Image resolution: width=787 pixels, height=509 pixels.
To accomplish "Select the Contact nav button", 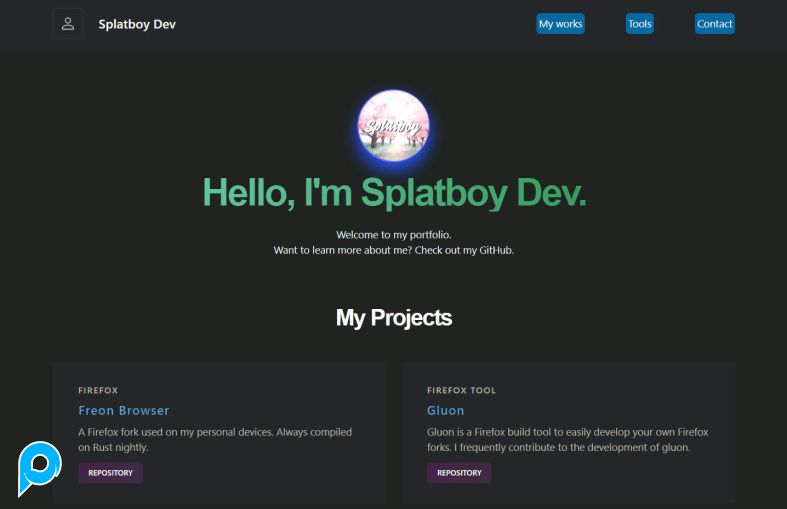I will tap(714, 24).
